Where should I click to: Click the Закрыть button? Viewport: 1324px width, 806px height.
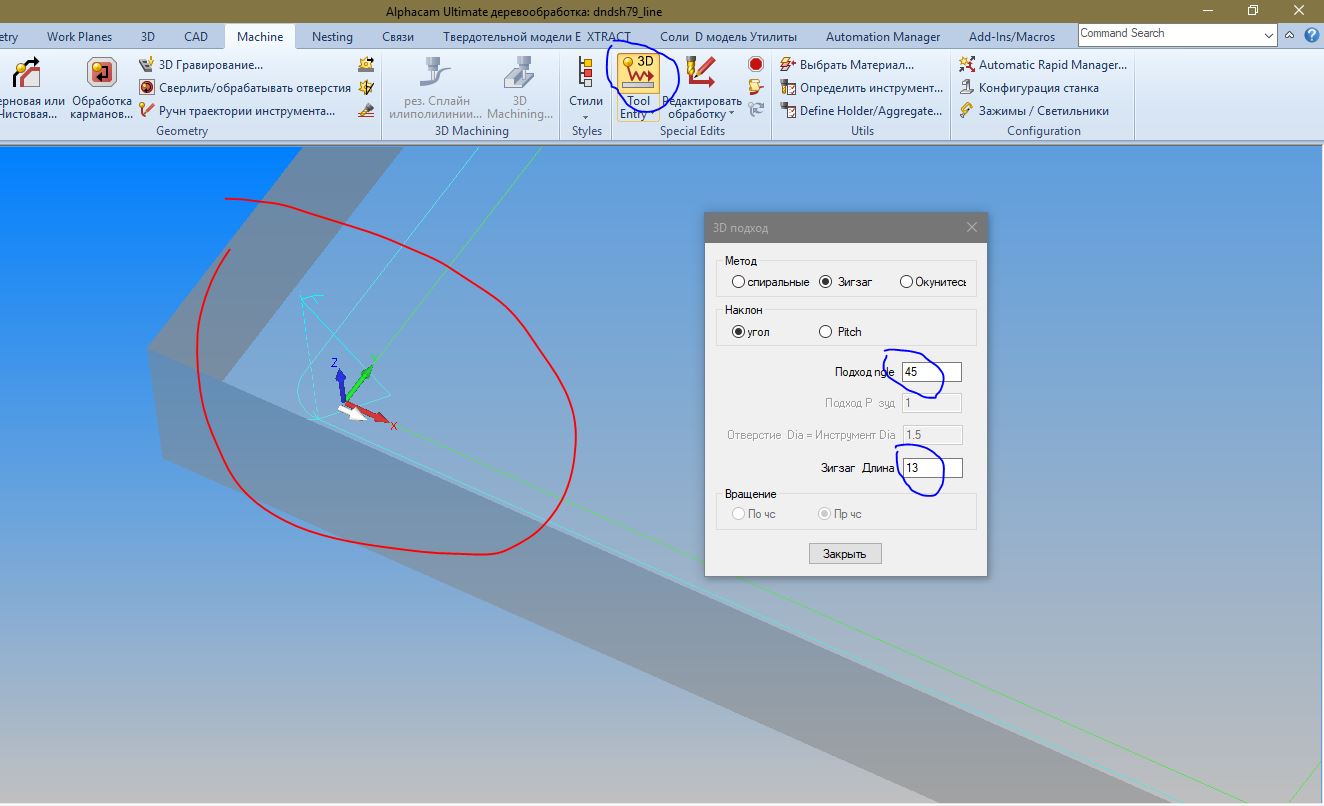pos(845,553)
